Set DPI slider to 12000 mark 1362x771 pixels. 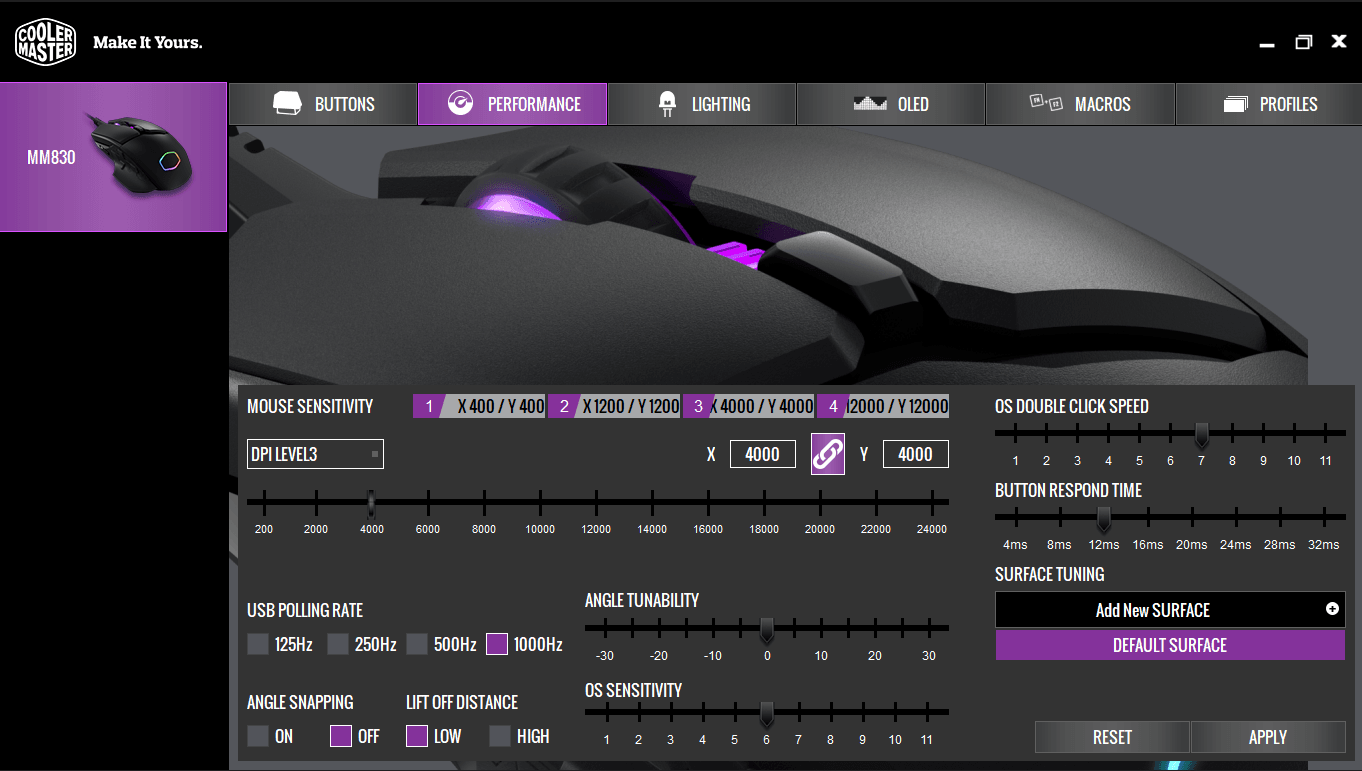[596, 501]
